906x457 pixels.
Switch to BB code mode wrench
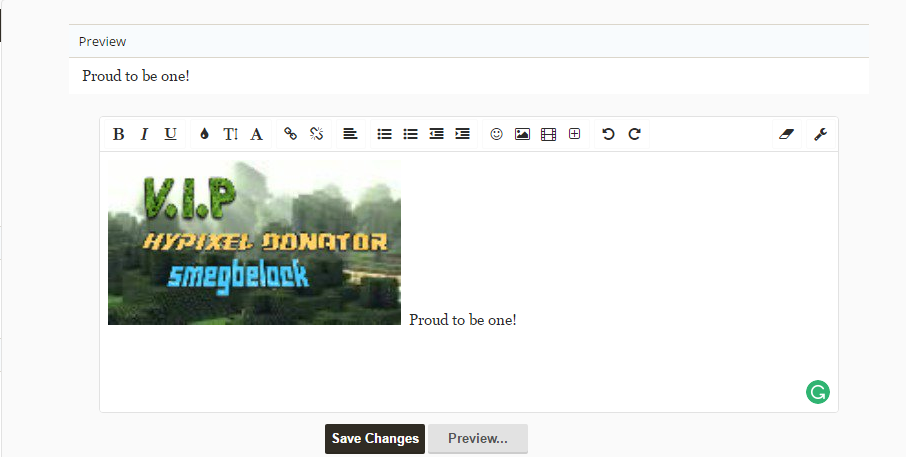tap(820, 134)
